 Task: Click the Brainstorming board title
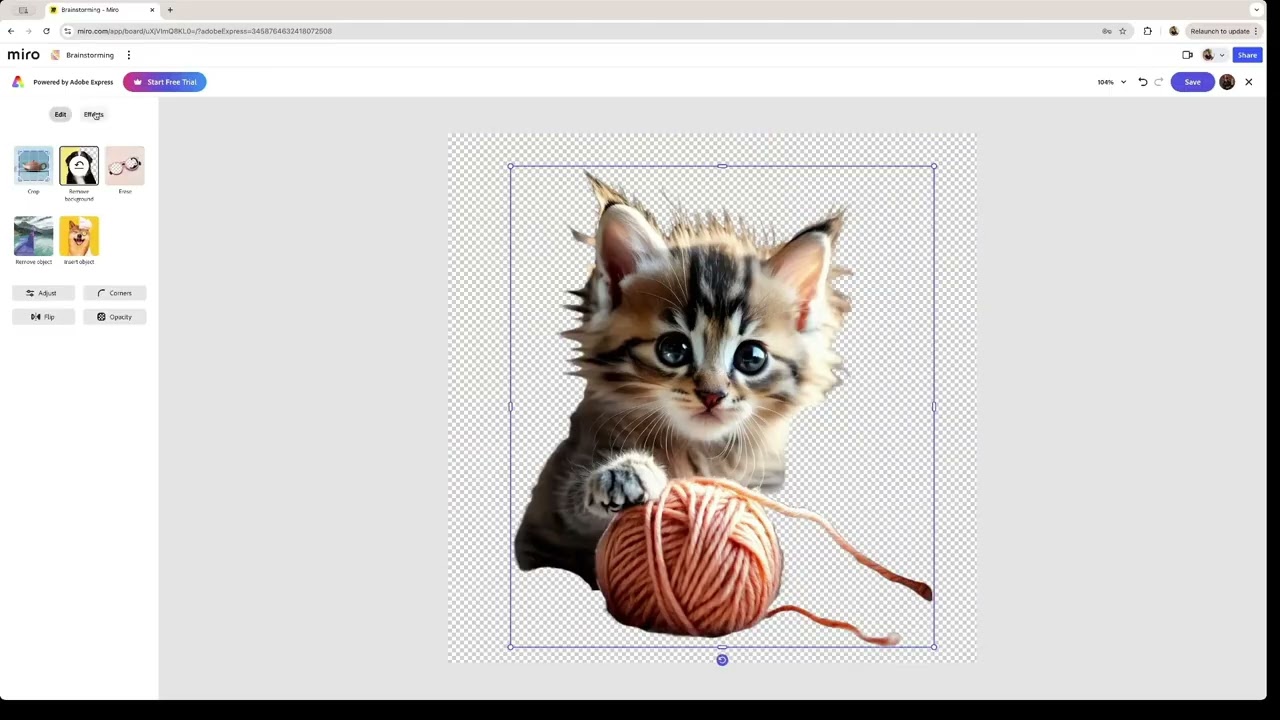(90, 55)
